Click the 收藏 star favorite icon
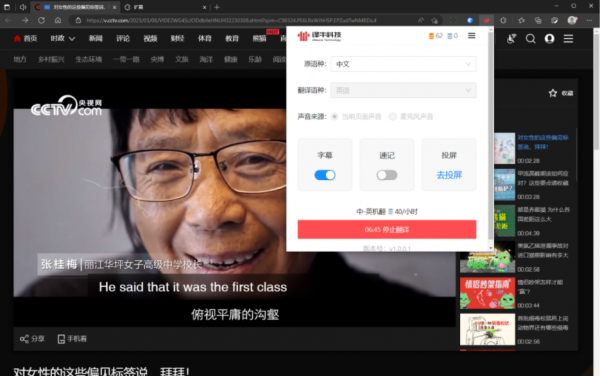This screenshot has width=600, height=376. (553, 93)
